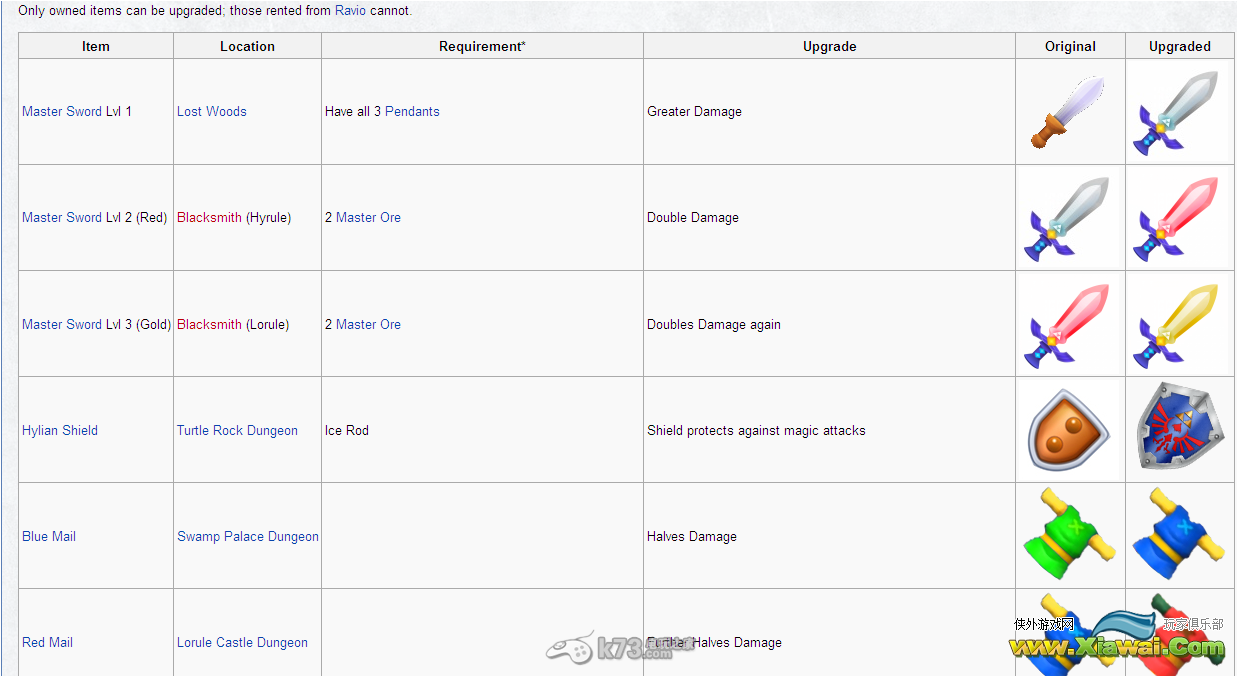Image resolution: width=1237 pixels, height=676 pixels.
Task: Select the "Greater Damage" cell text
Action: (x=694, y=112)
